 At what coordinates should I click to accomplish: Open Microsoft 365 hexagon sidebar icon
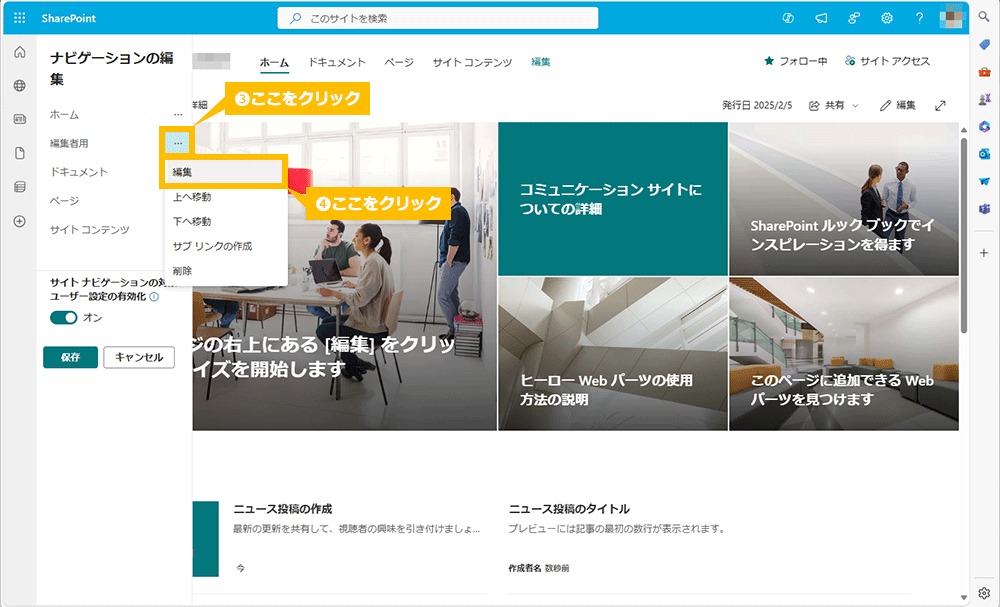tap(984, 126)
